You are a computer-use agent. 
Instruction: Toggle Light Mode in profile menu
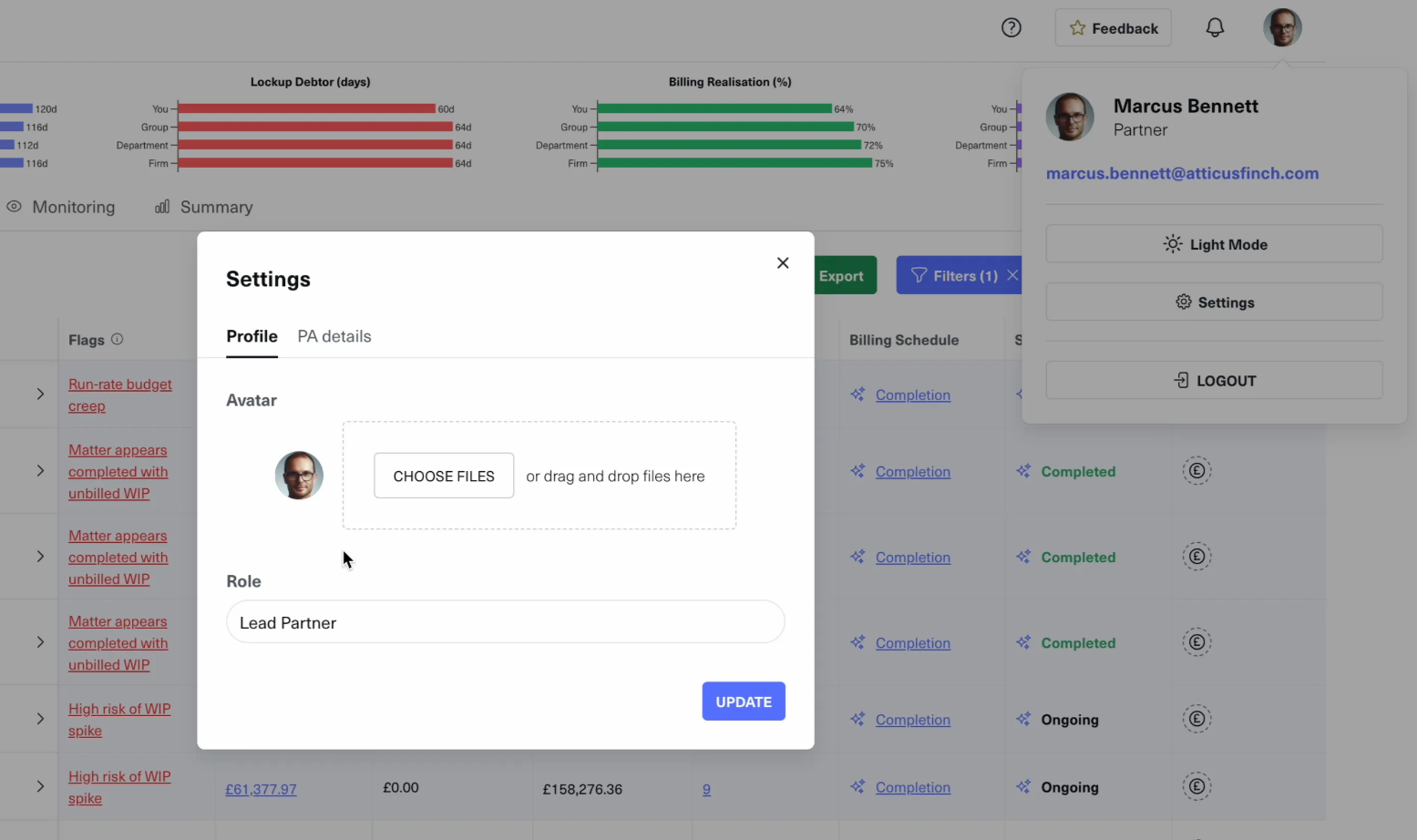(1214, 244)
